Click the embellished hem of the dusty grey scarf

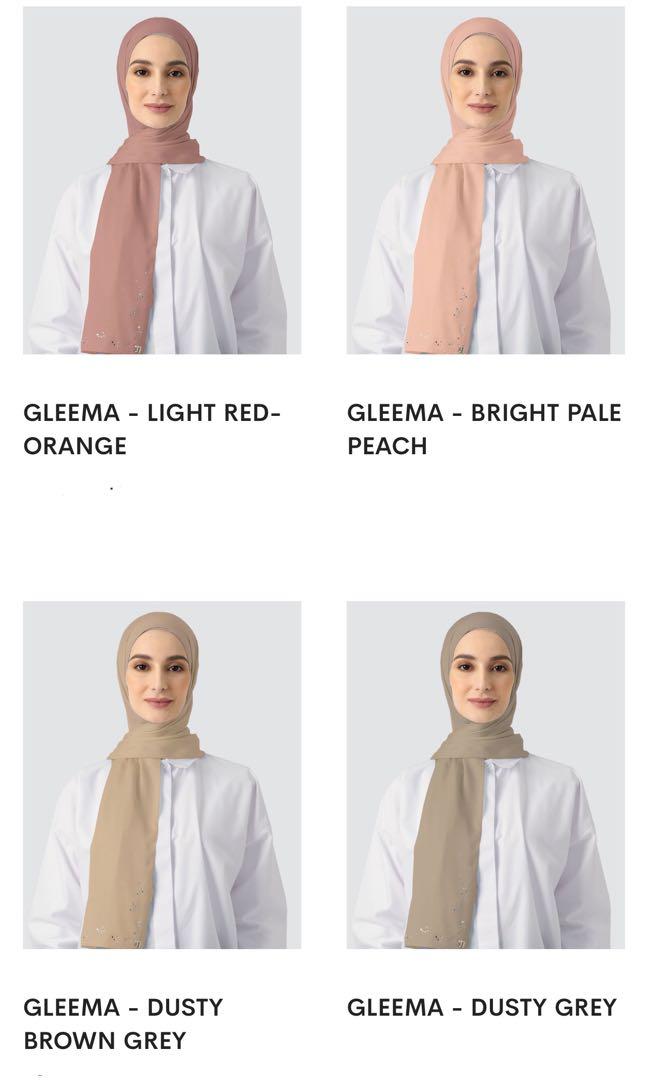442,925
